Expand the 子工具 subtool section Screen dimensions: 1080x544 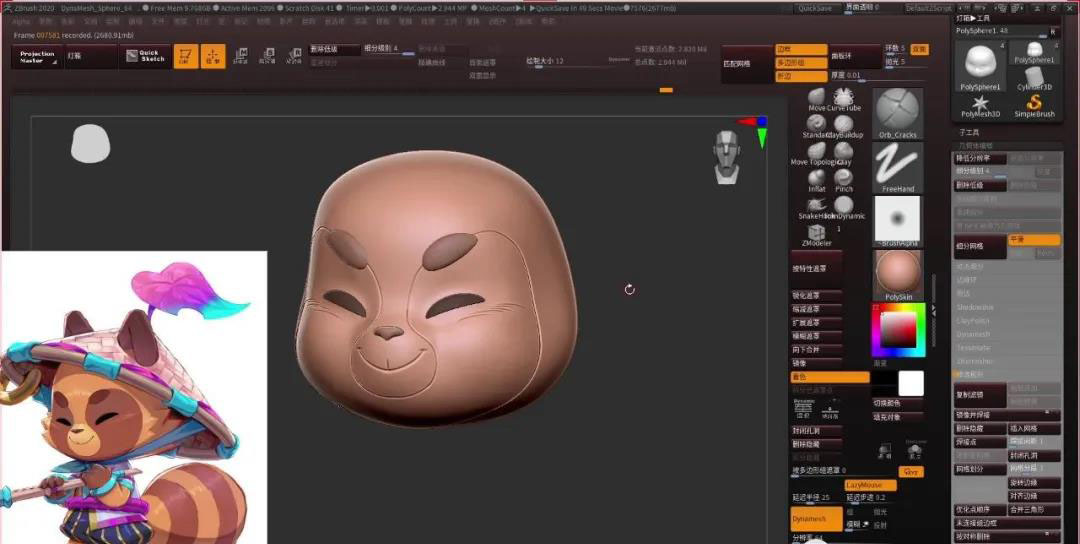[969, 132]
